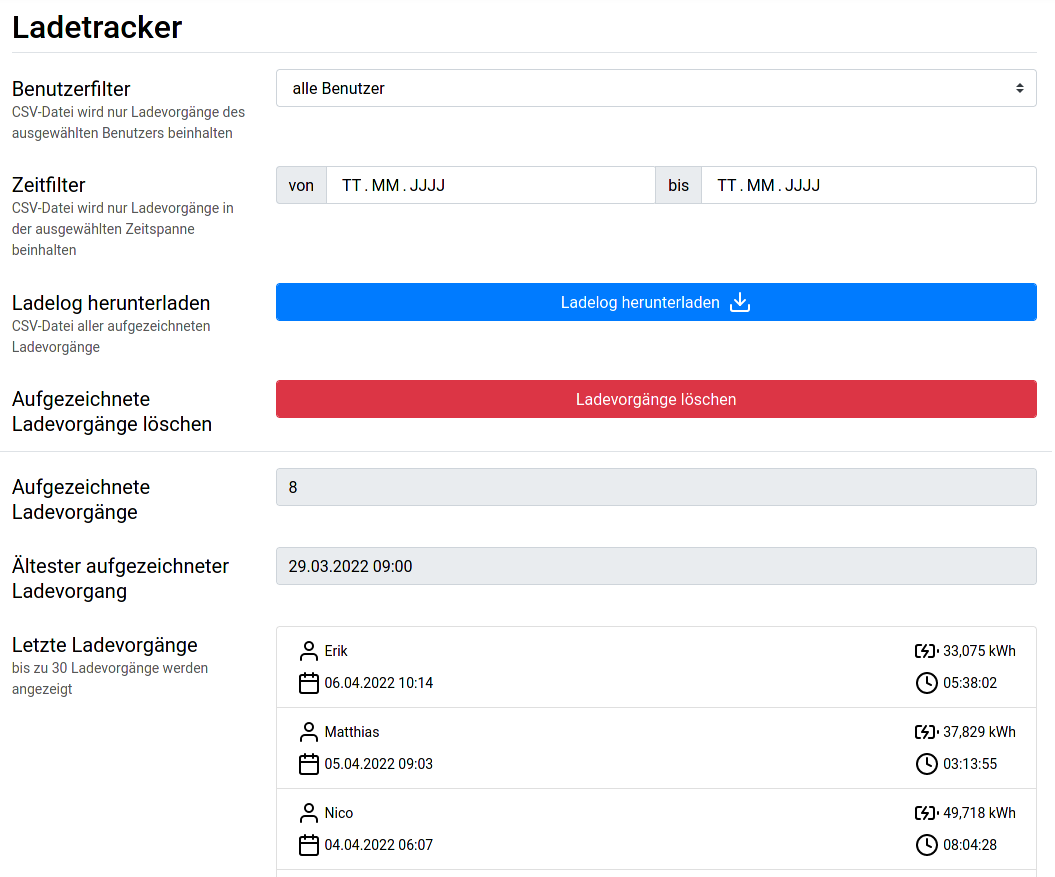This screenshot has width=1055, height=877.
Task: Click the oldest charge field '29.03.2022 09:00'
Action: (656, 566)
